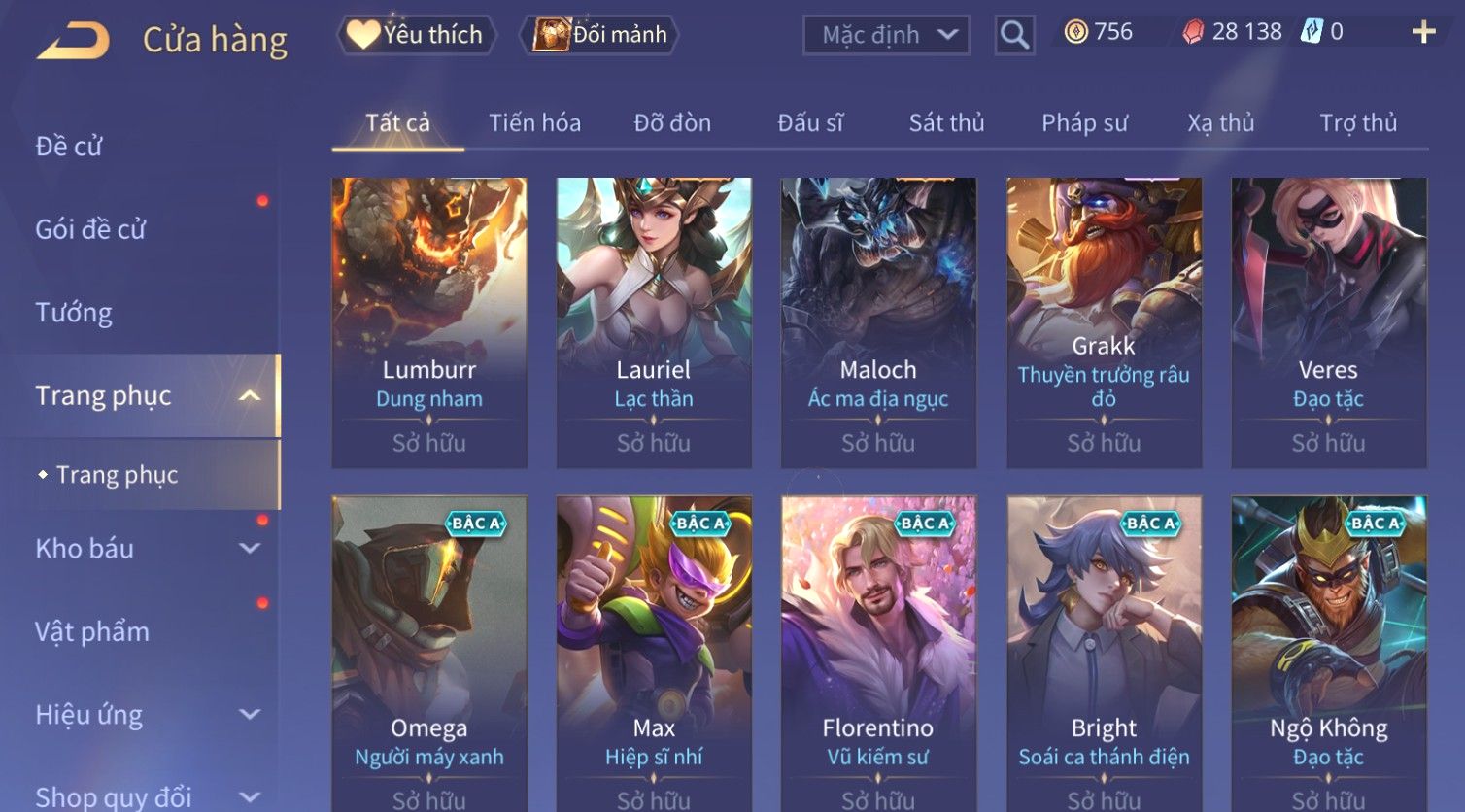Image resolution: width=1465 pixels, height=812 pixels.
Task: Tap the plus icon to add currency
Action: 1423,32
